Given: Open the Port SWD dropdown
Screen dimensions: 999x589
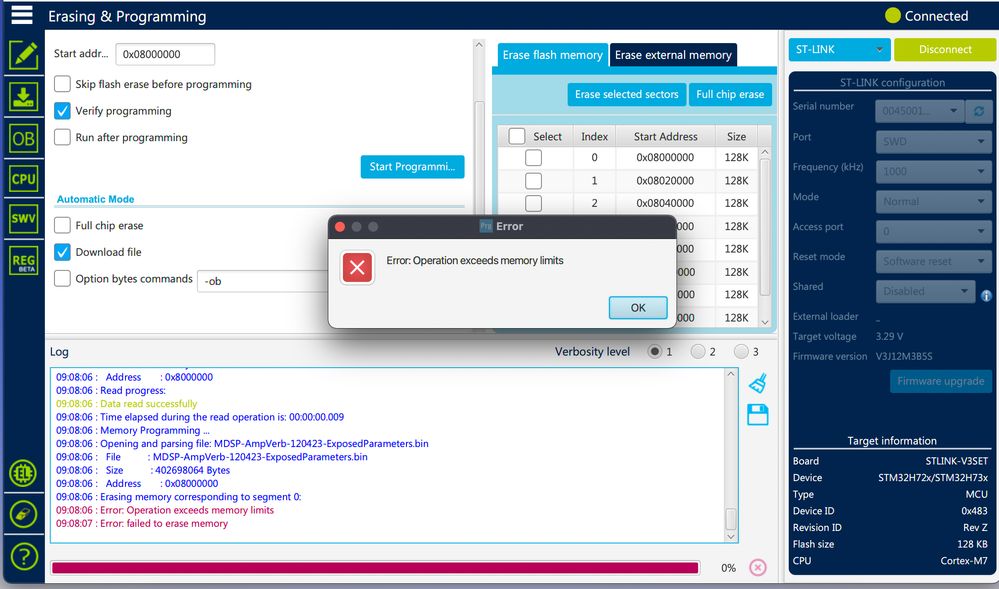Looking at the screenshot, I should point(933,142).
